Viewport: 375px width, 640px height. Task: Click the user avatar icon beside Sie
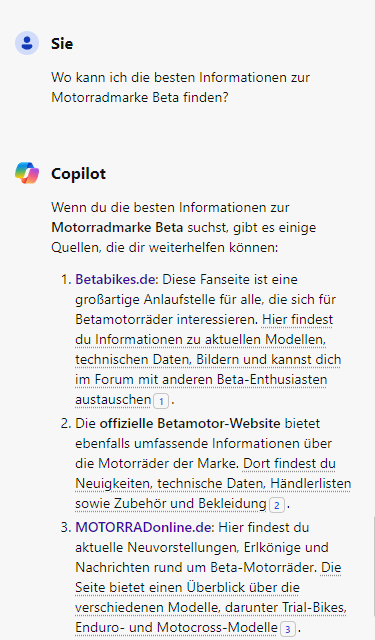tap(27, 43)
